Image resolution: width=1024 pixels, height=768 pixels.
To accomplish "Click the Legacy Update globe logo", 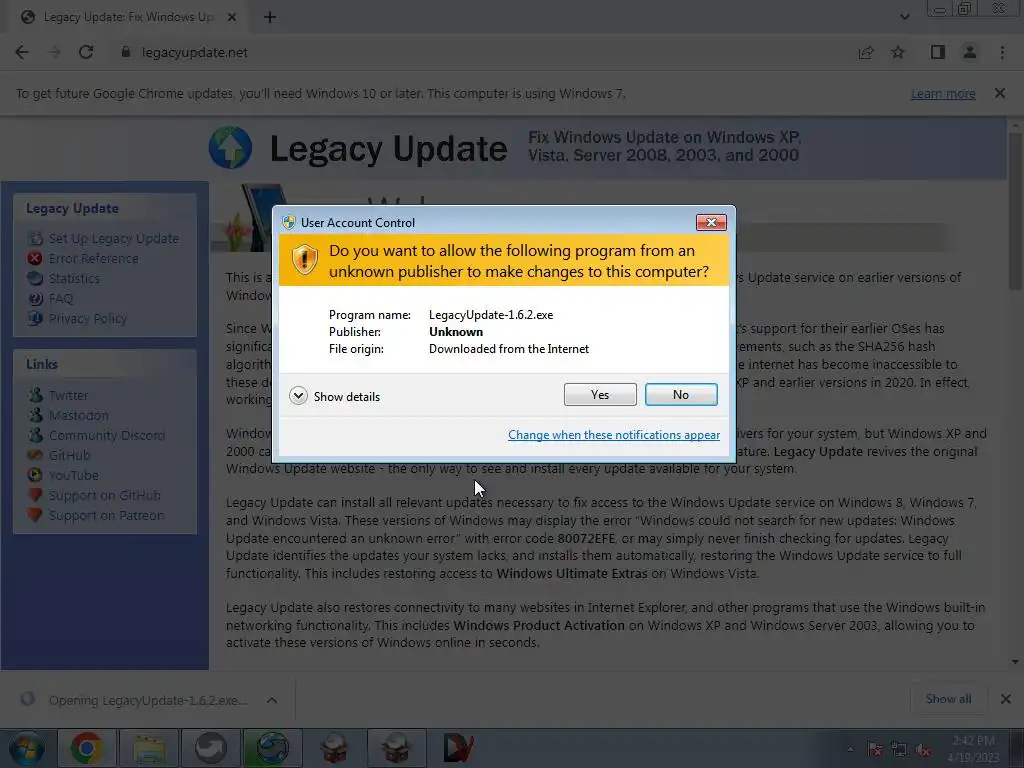I will click(231, 148).
